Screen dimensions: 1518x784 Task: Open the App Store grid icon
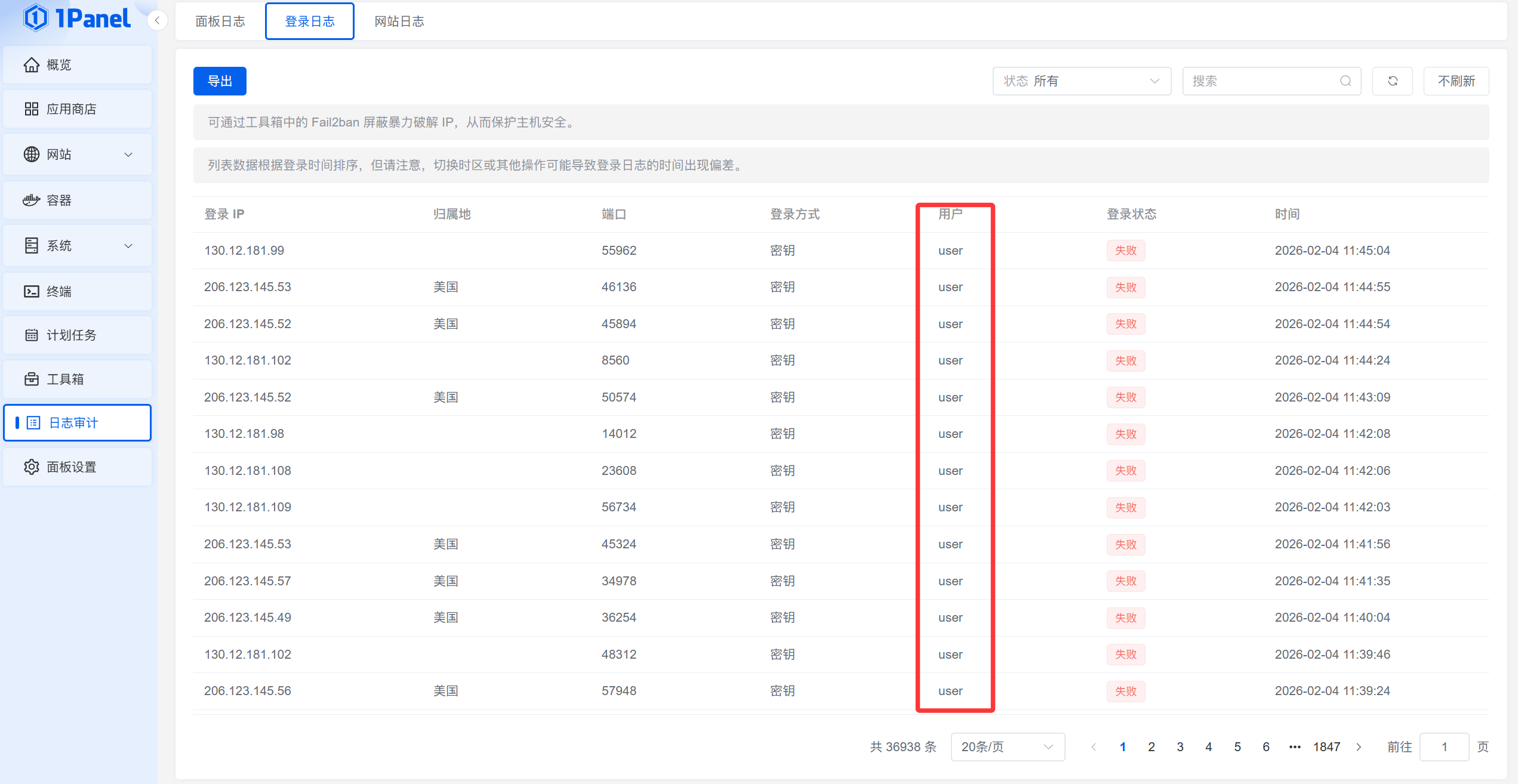(x=31, y=109)
